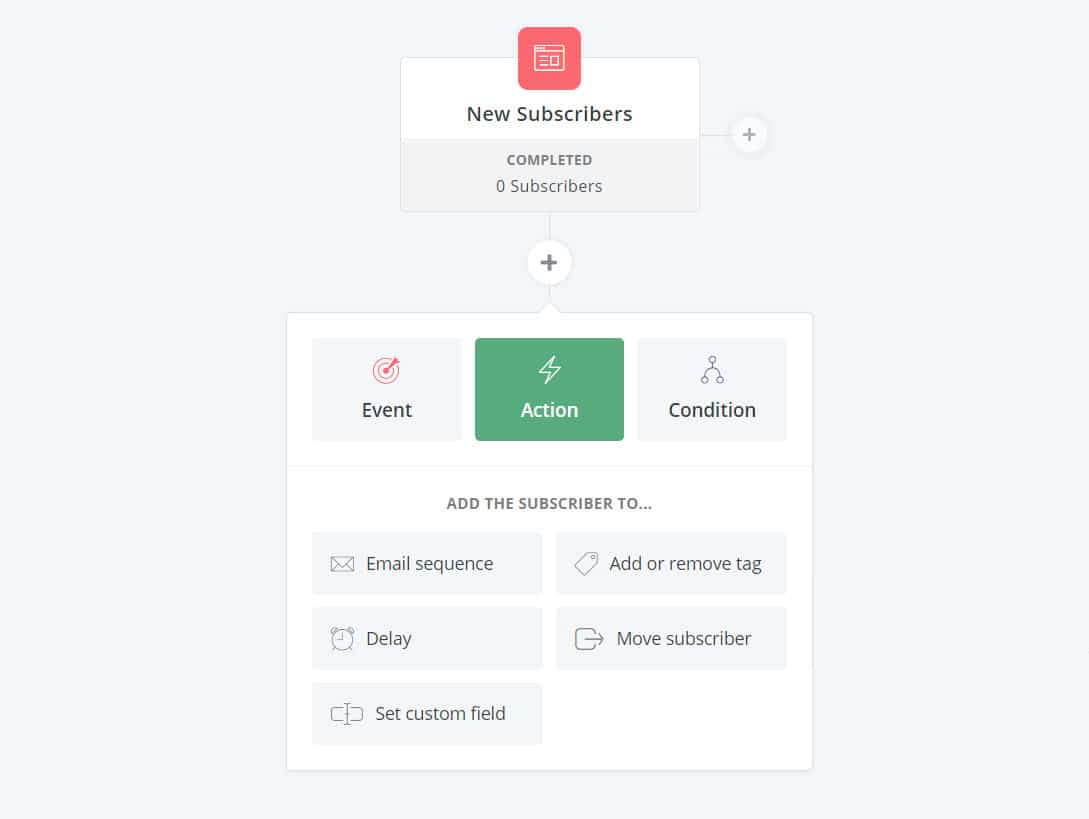Select the Action lightning bolt icon

click(x=549, y=370)
